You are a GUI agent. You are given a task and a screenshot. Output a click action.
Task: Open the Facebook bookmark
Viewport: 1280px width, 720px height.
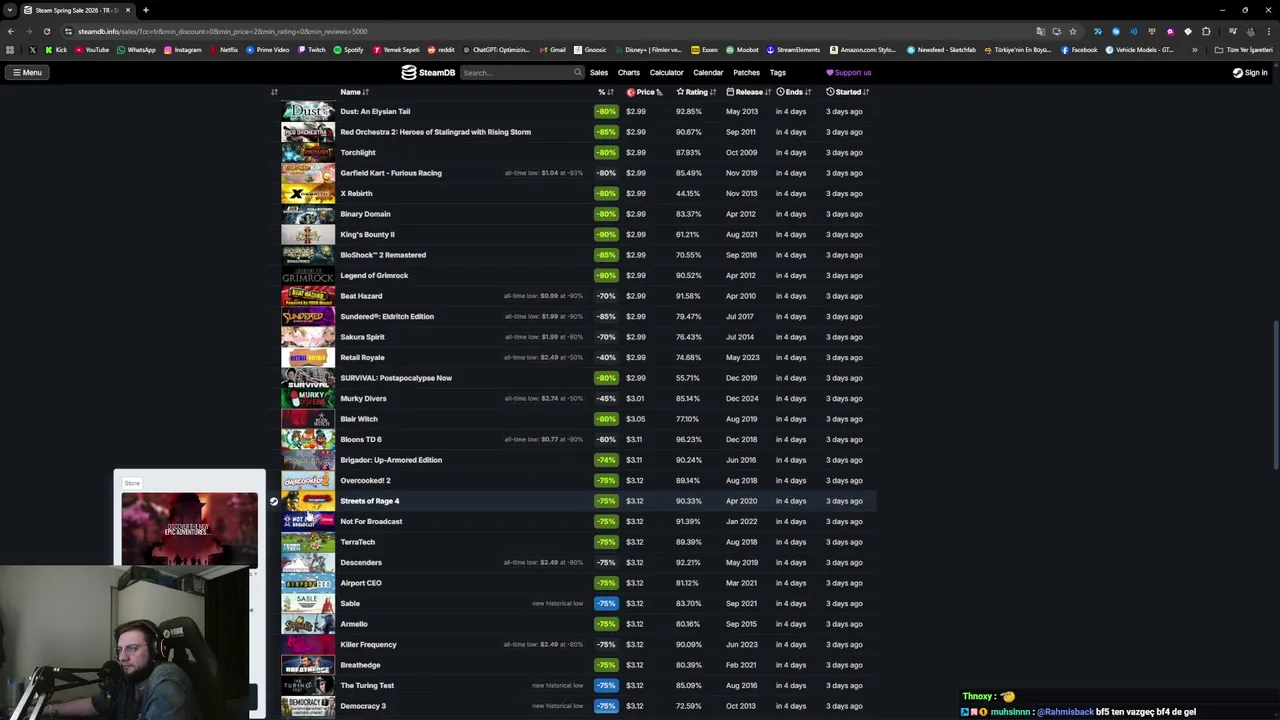(x=1079, y=50)
